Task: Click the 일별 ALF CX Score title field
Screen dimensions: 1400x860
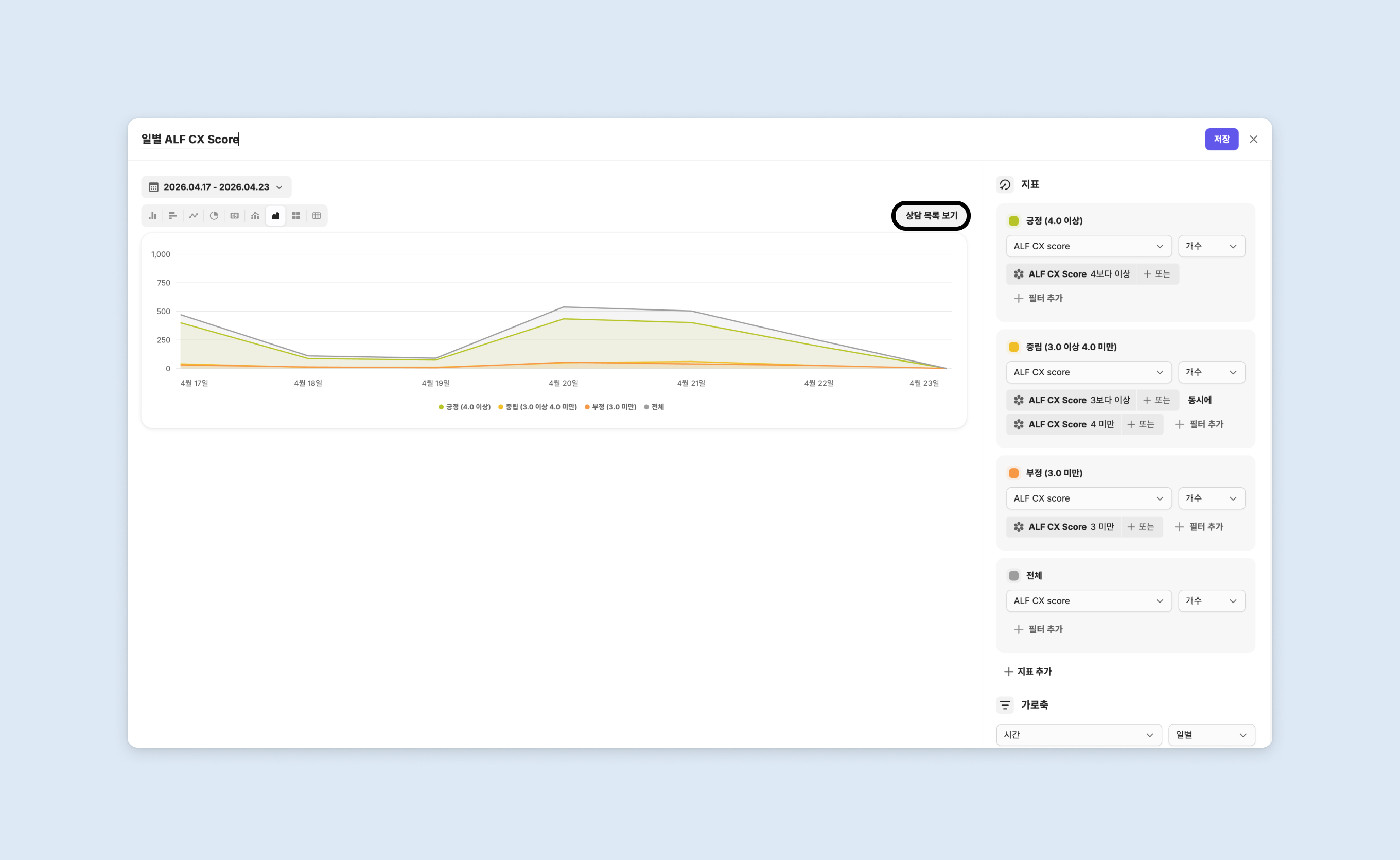Action: 190,140
